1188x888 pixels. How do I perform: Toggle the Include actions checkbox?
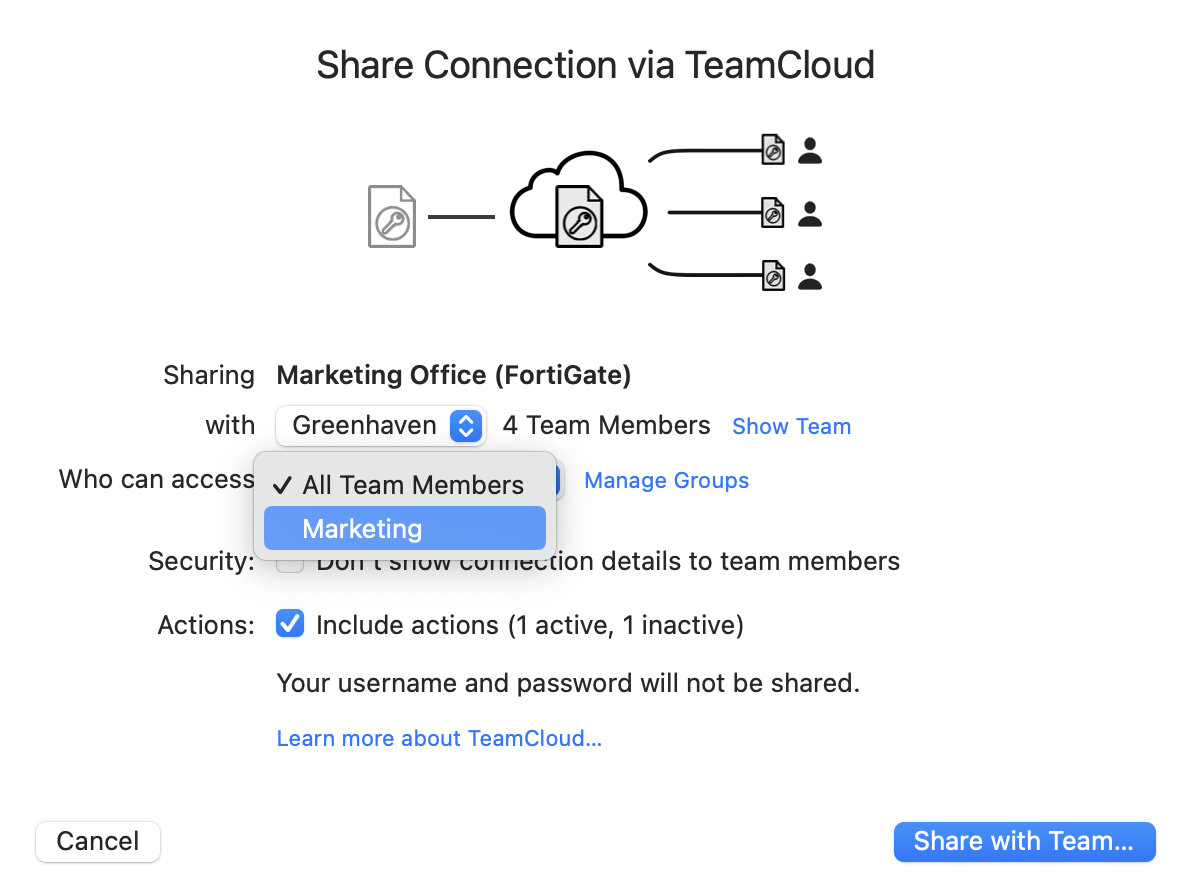290,624
